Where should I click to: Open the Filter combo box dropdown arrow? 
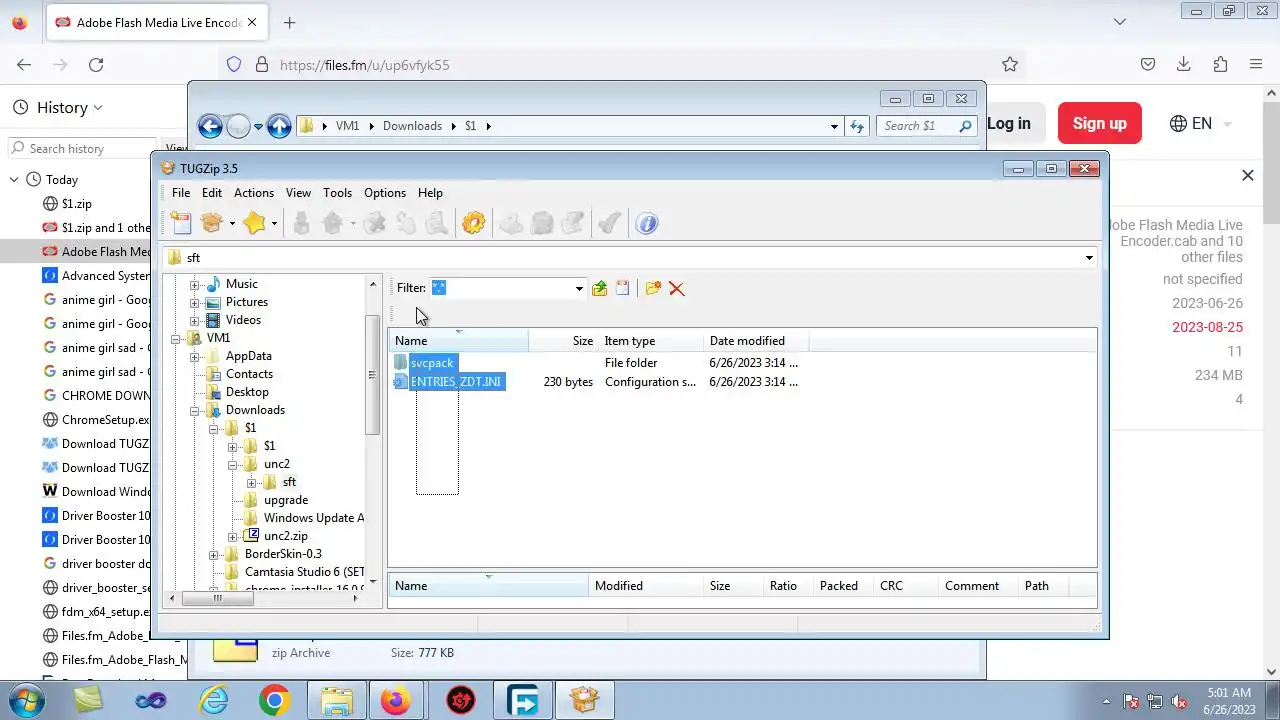[x=578, y=288]
